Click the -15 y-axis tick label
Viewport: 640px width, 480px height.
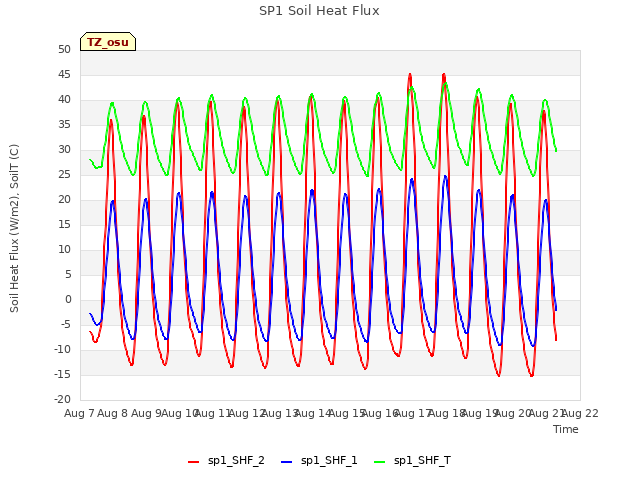(62, 375)
